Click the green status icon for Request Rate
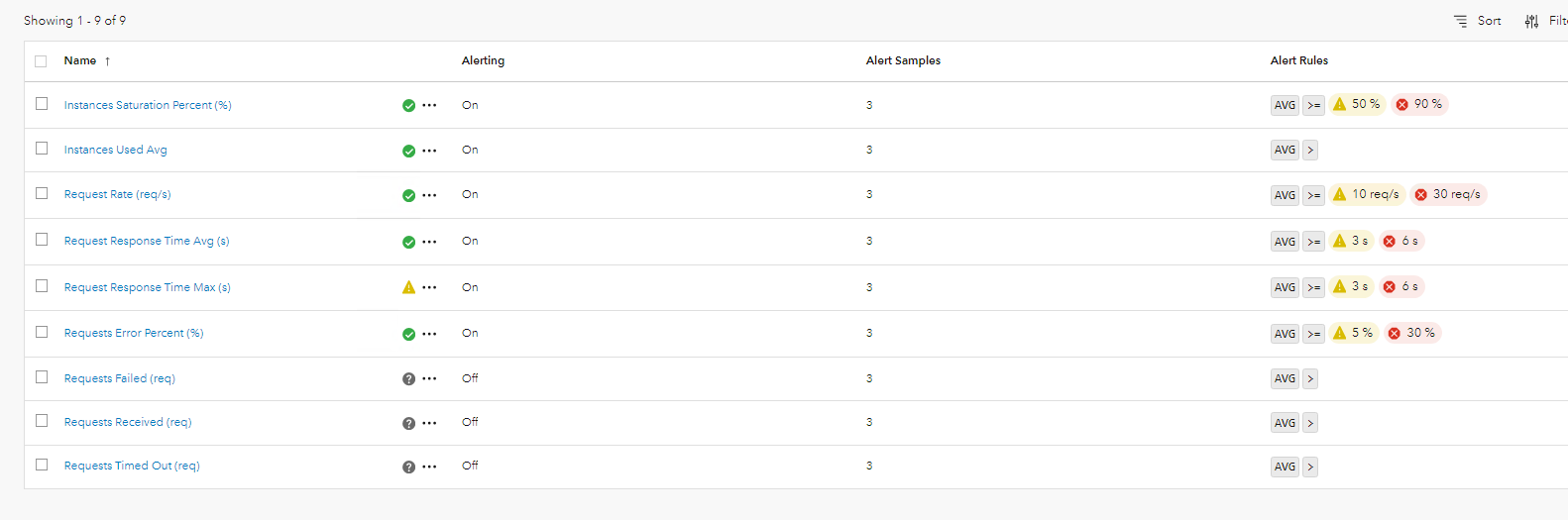The width and height of the screenshot is (1568, 520). 408,195
